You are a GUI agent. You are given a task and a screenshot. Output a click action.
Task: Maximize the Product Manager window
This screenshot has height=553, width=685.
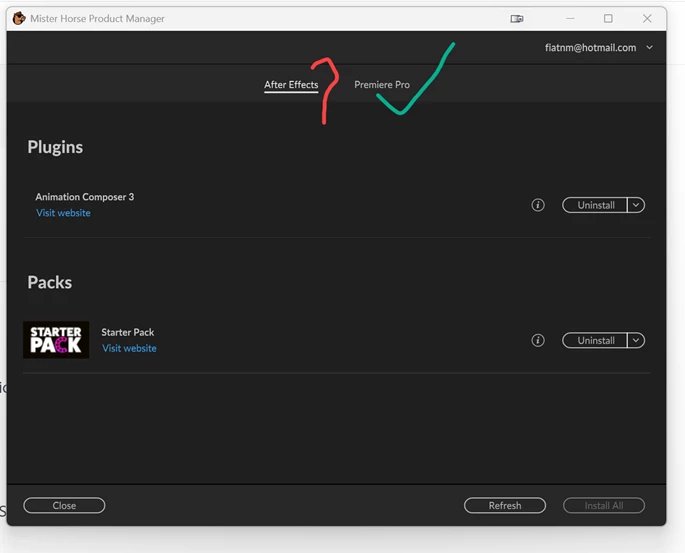(608, 18)
